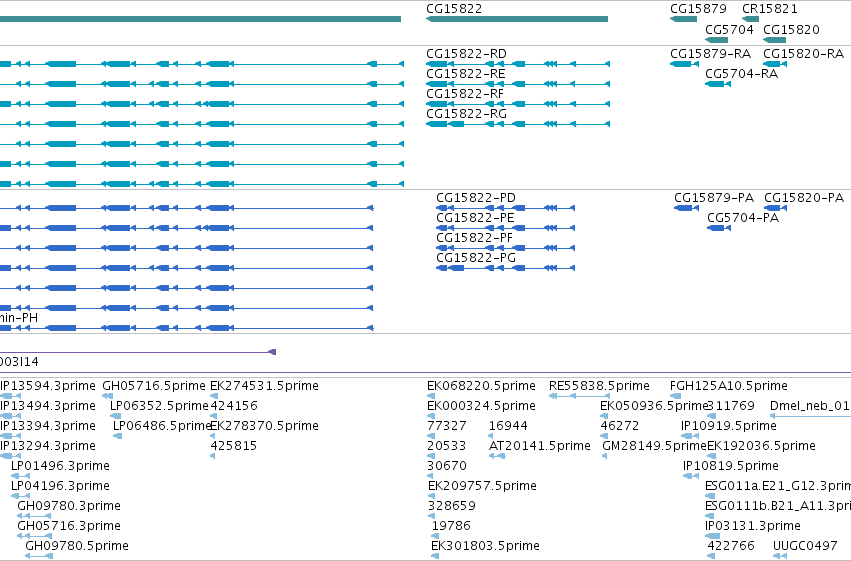
Task: Click the 424156 feature label
Action: click(x=234, y=406)
